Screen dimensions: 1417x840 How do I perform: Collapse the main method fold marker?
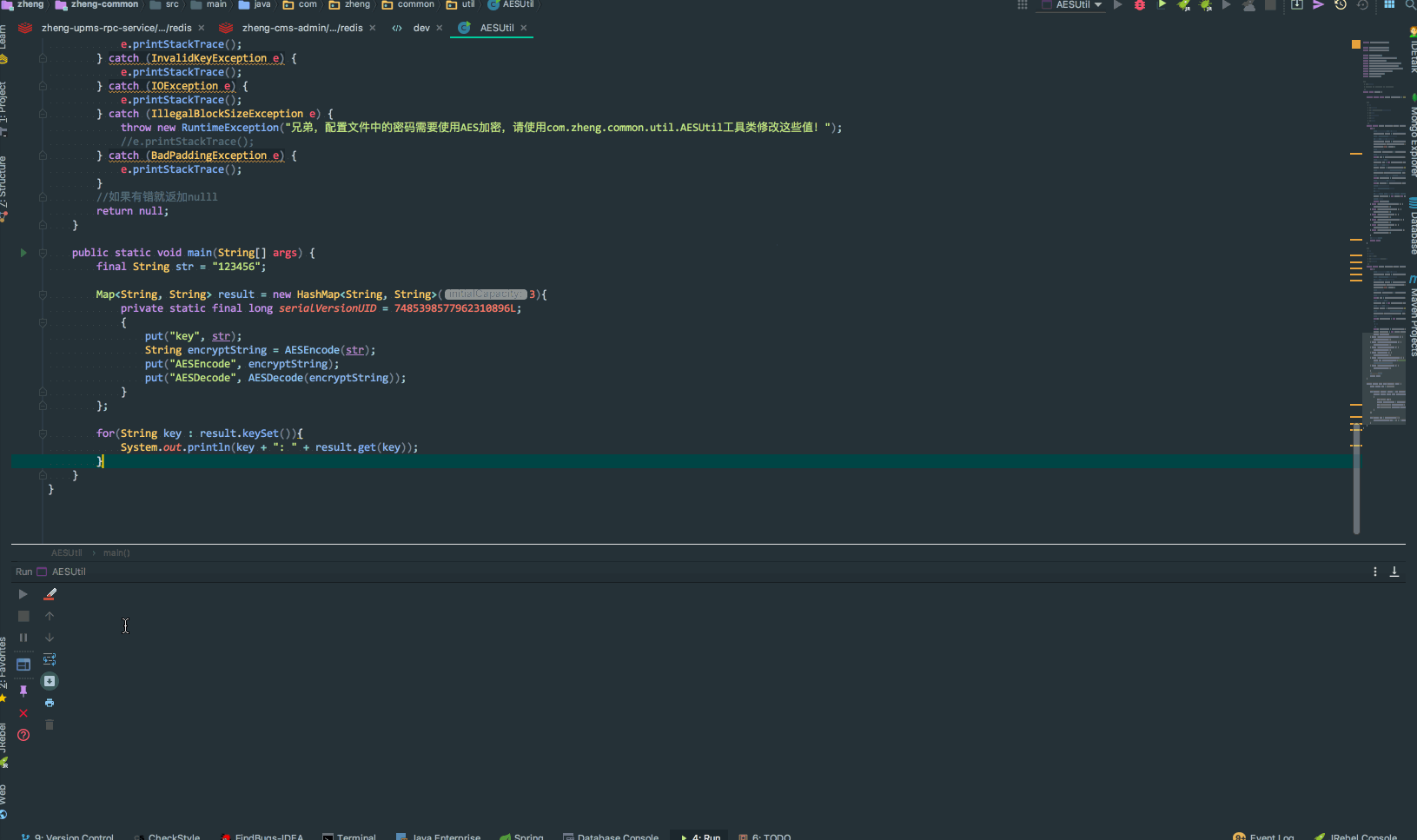[x=43, y=253]
